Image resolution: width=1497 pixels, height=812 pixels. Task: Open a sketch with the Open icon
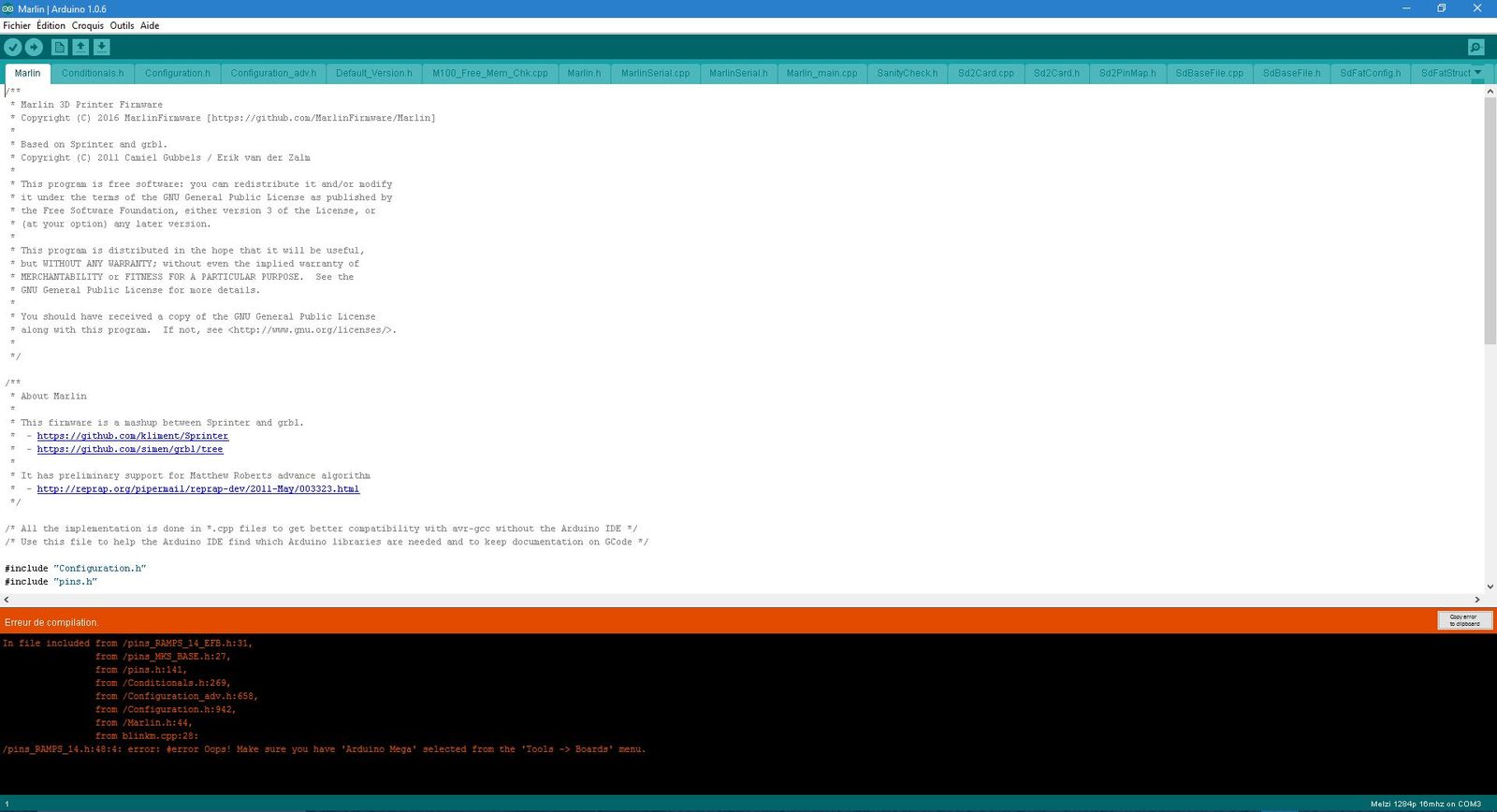[80, 47]
